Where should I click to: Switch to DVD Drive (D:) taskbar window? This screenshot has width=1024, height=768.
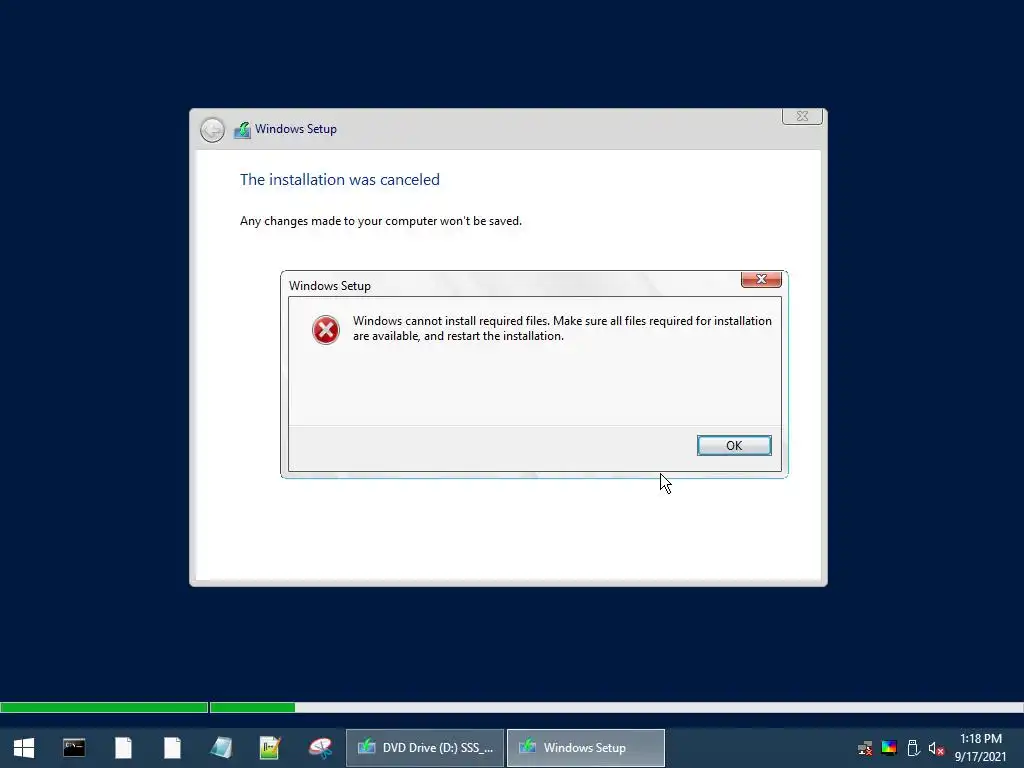[x=425, y=748]
